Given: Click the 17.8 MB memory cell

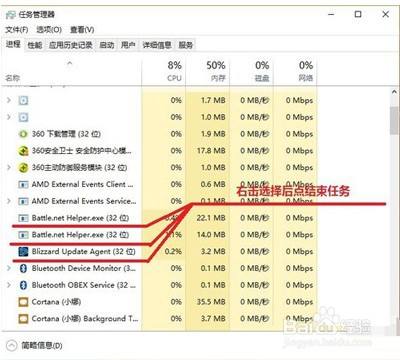Looking at the screenshot, I should tap(211, 151).
